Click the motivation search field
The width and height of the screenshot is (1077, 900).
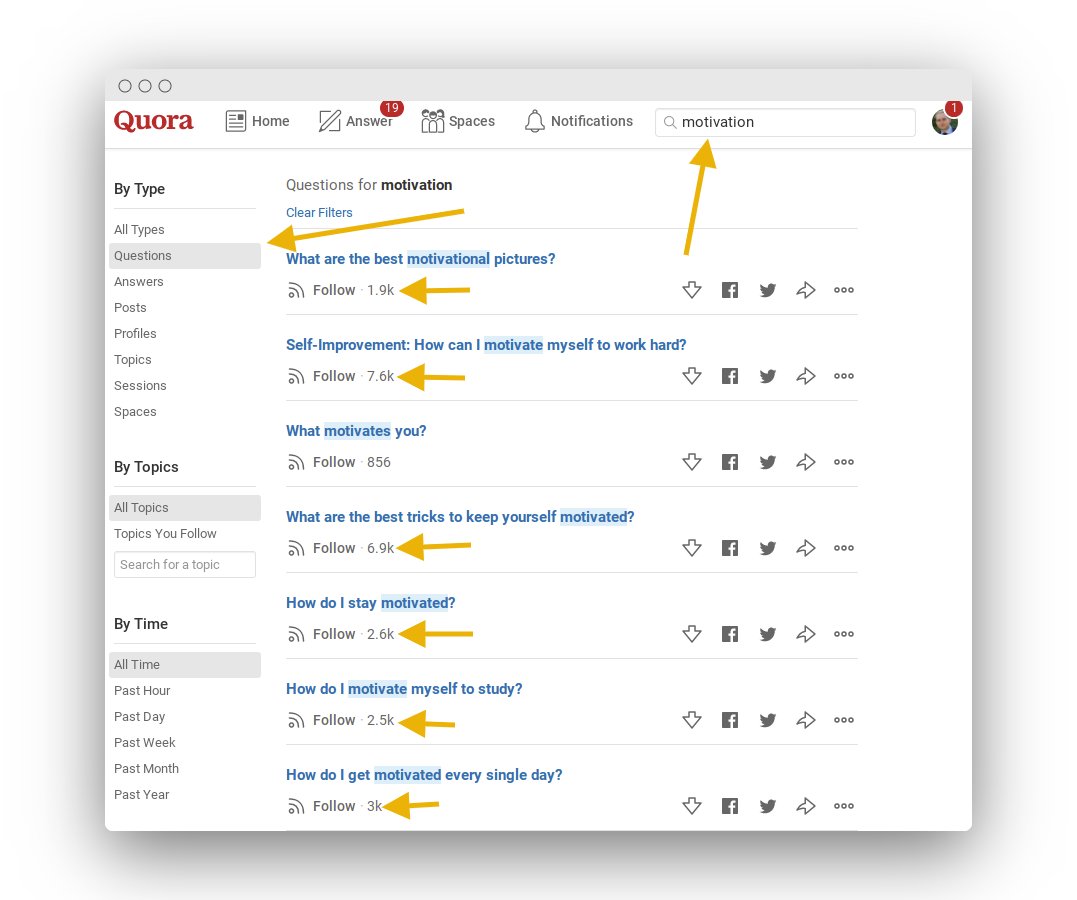pos(785,122)
